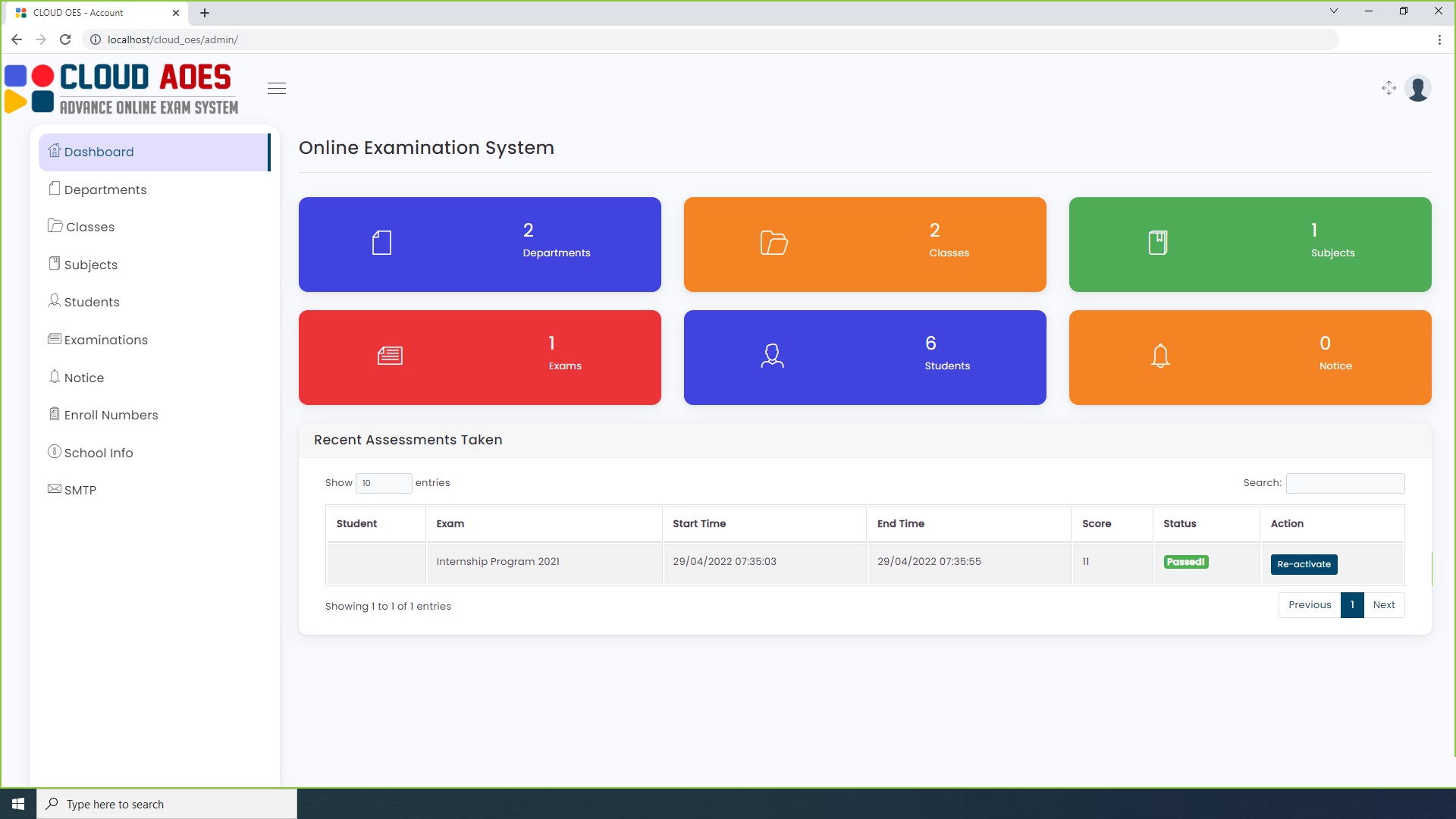Screen dimensions: 1456x819
Task: Click the Next pagination button
Action: pyautogui.click(x=1384, y=605)
